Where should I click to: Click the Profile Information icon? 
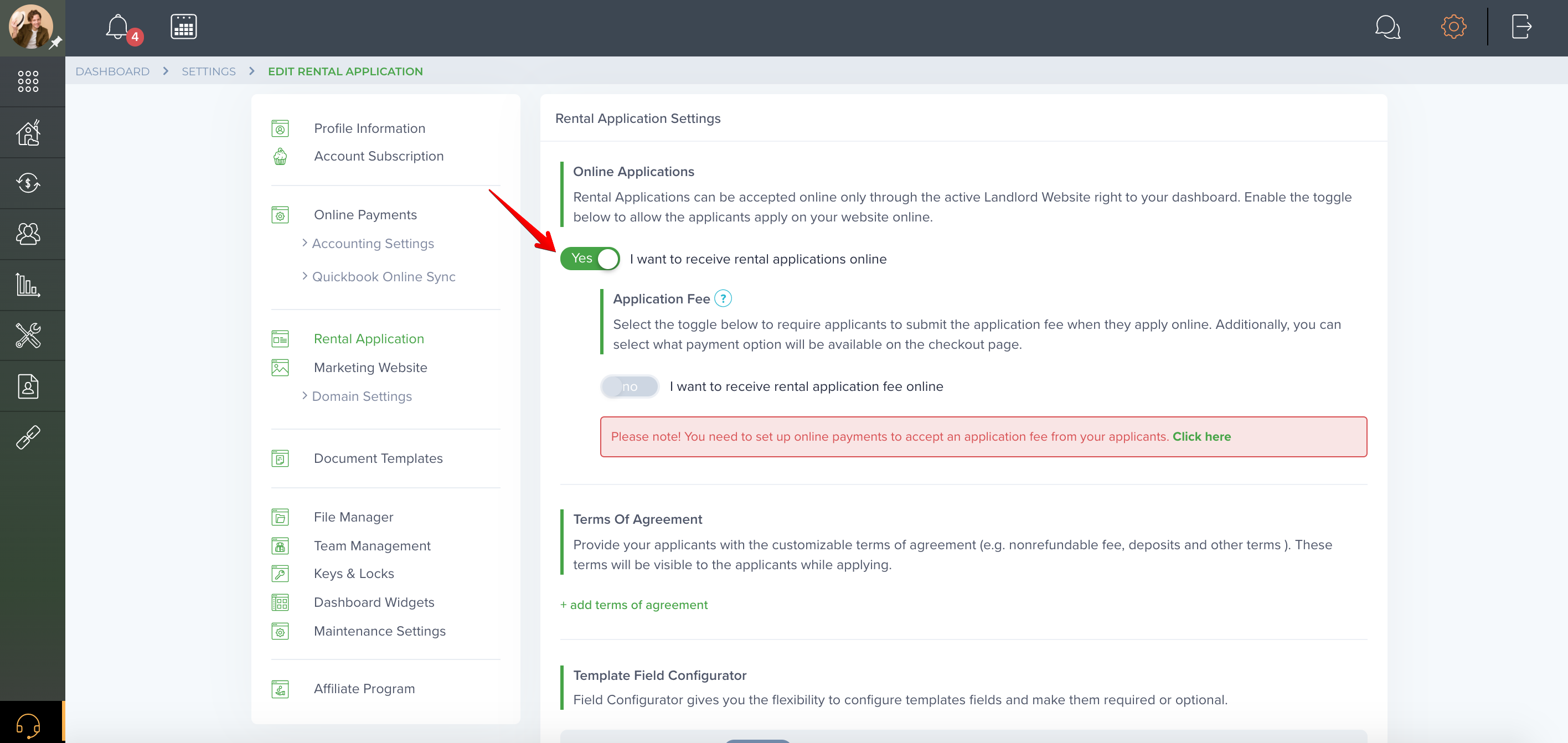tap(280, 128)
